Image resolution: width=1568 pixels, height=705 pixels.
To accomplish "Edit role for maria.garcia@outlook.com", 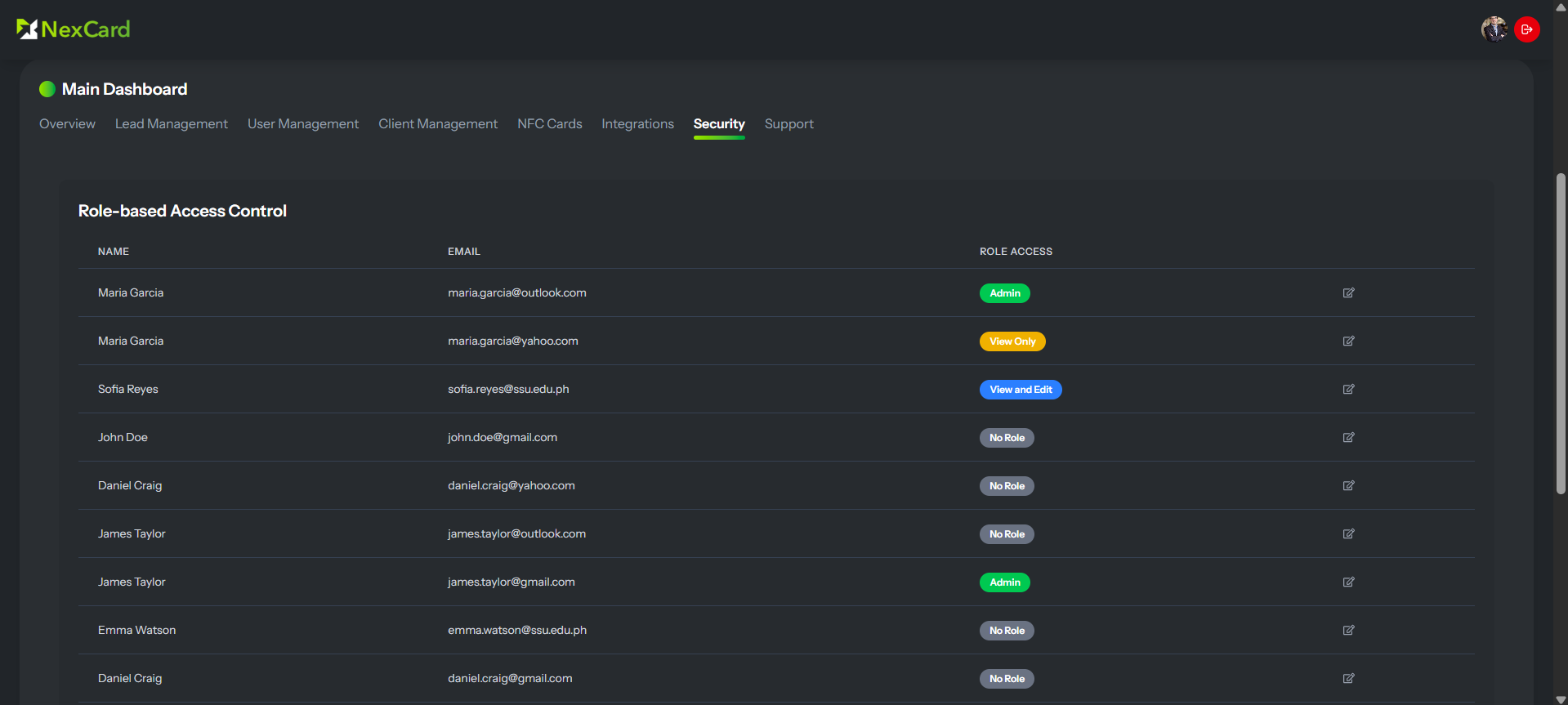I will [x=1348, y=292].
